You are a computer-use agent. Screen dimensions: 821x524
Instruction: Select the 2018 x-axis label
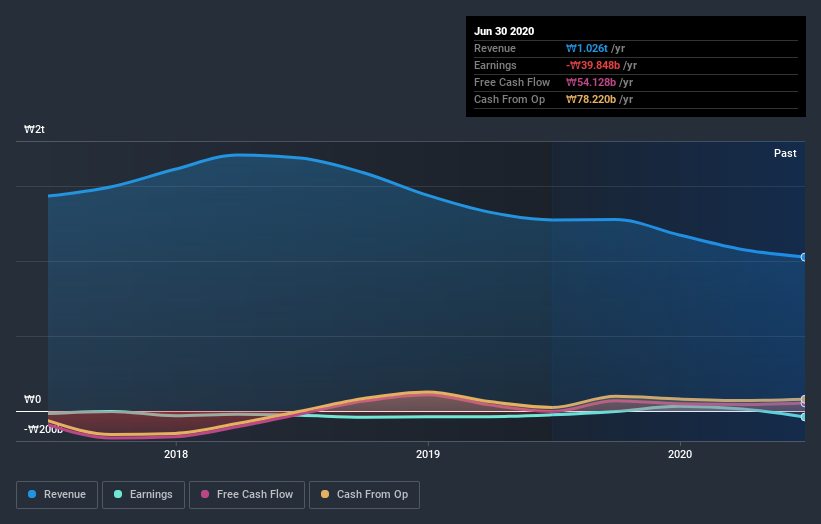tap(176, 454)
